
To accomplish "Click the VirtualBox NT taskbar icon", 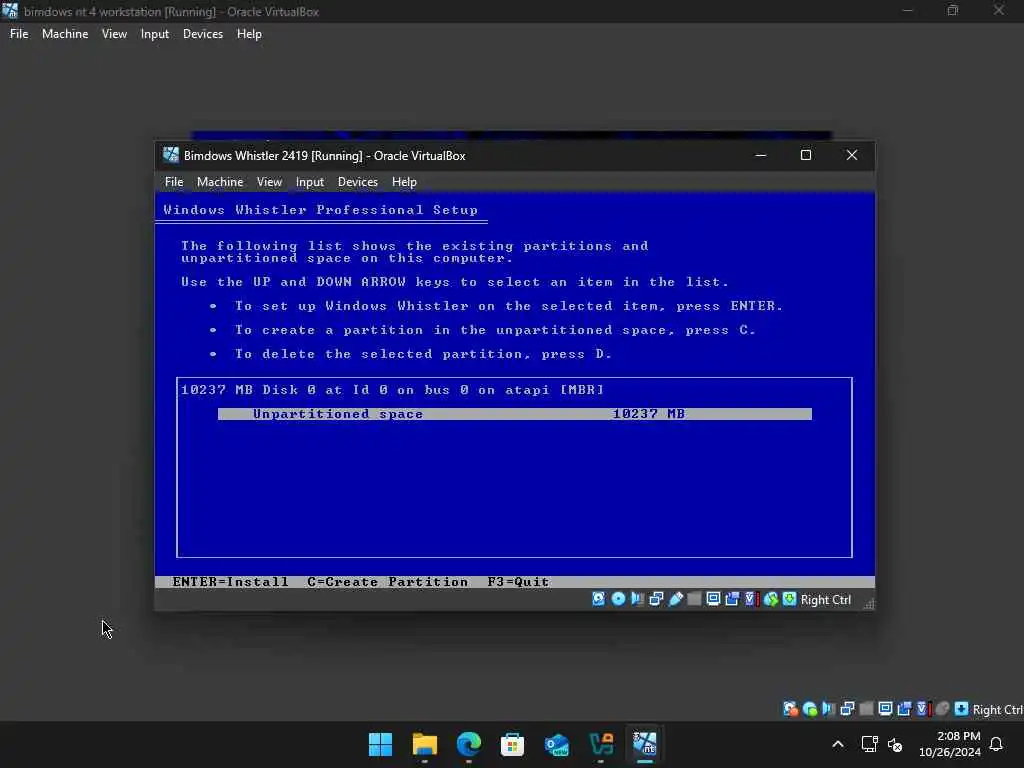I will point(645,744).
